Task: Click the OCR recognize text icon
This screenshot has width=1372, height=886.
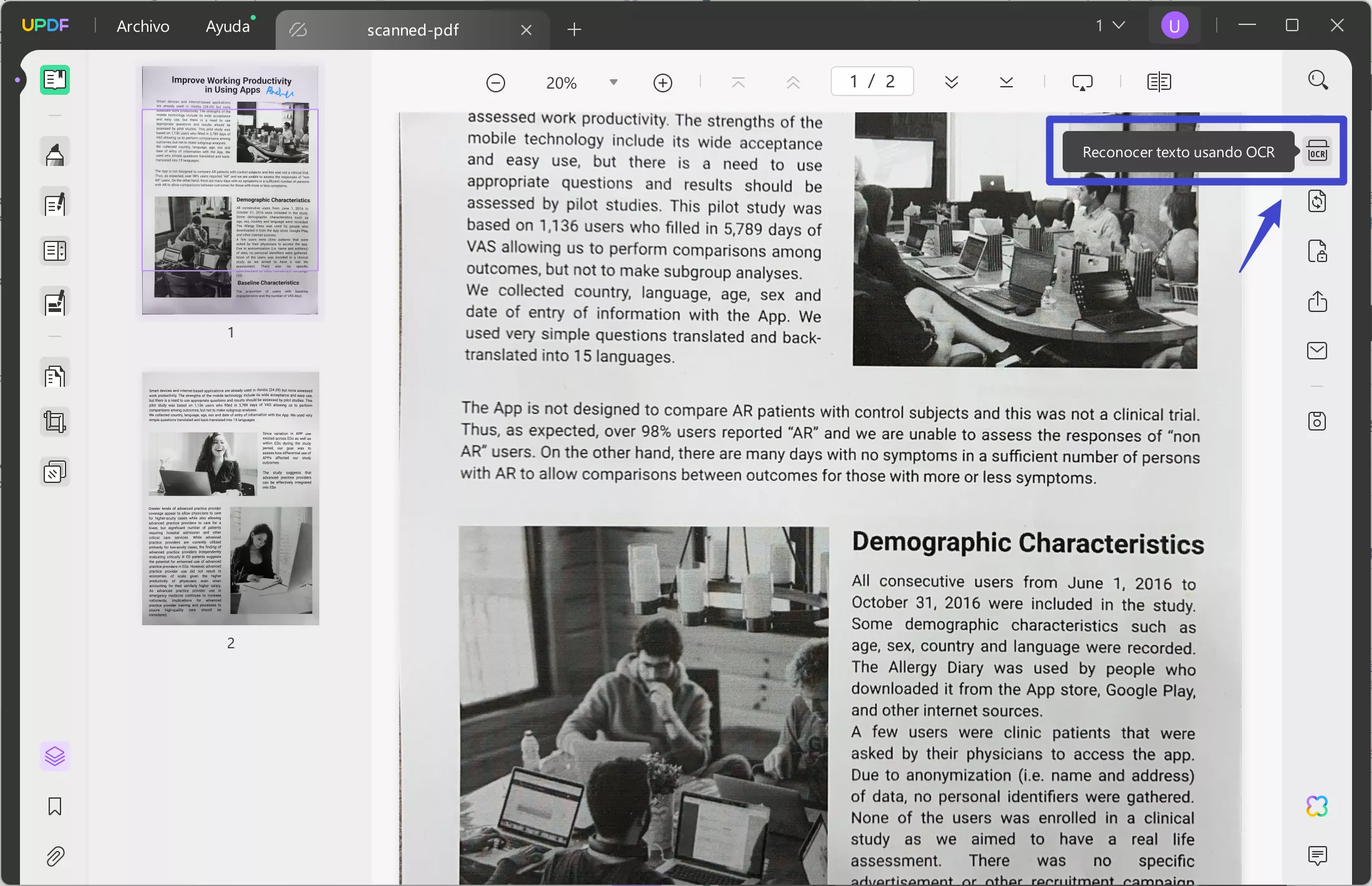Action: (1317, 152)
